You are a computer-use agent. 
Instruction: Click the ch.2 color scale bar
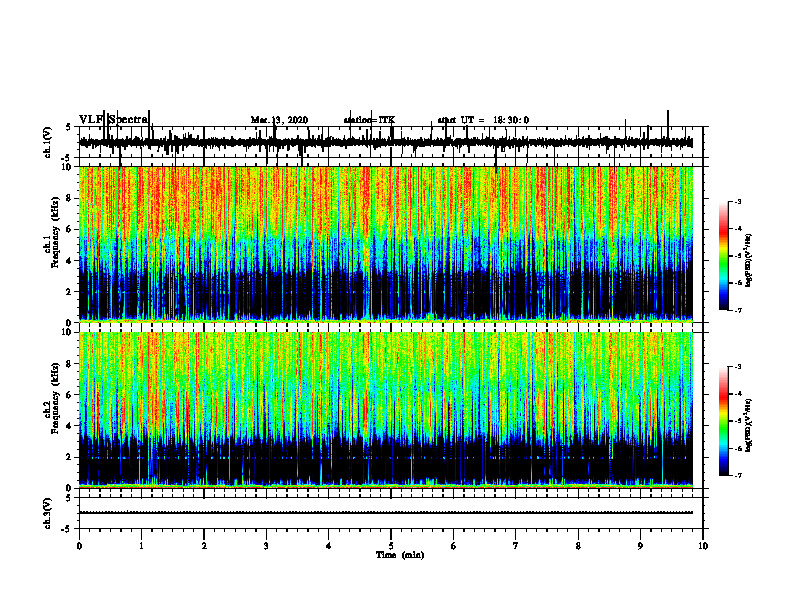pos(723,421)
